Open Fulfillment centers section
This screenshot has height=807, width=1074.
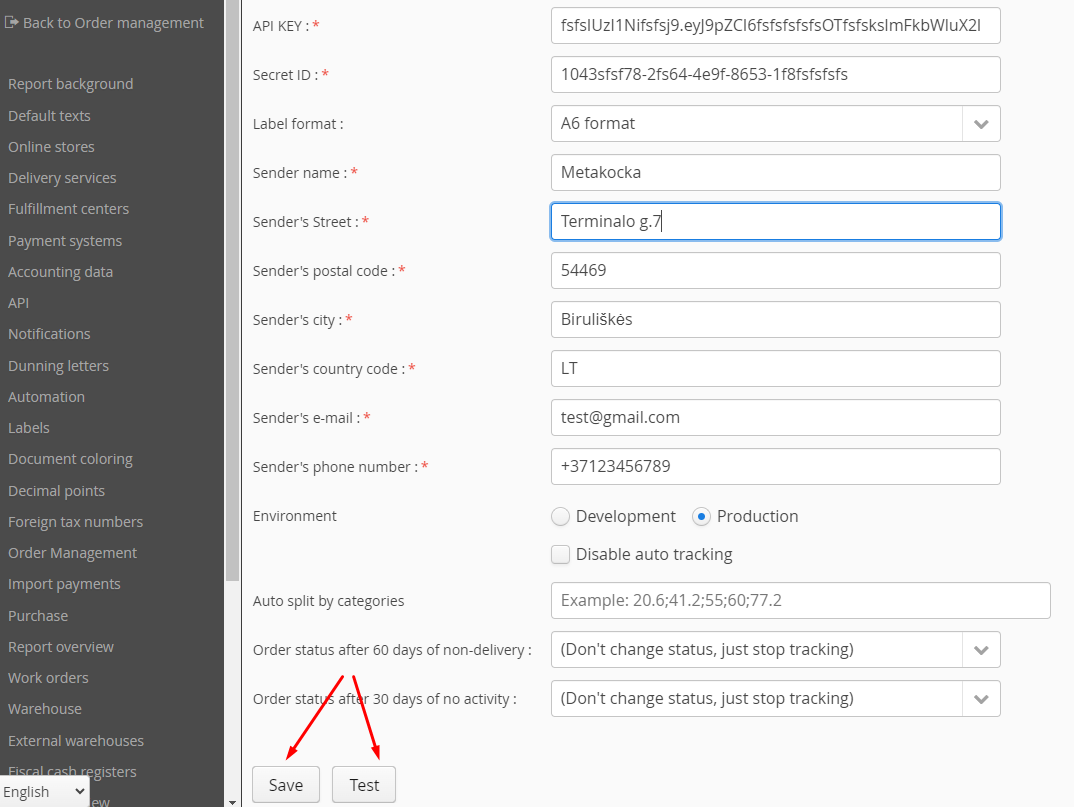click(68, 209)
